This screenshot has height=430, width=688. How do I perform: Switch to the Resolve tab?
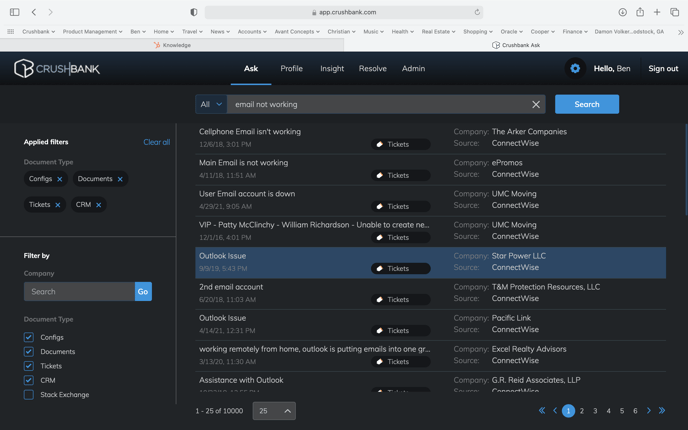(373, 68)
